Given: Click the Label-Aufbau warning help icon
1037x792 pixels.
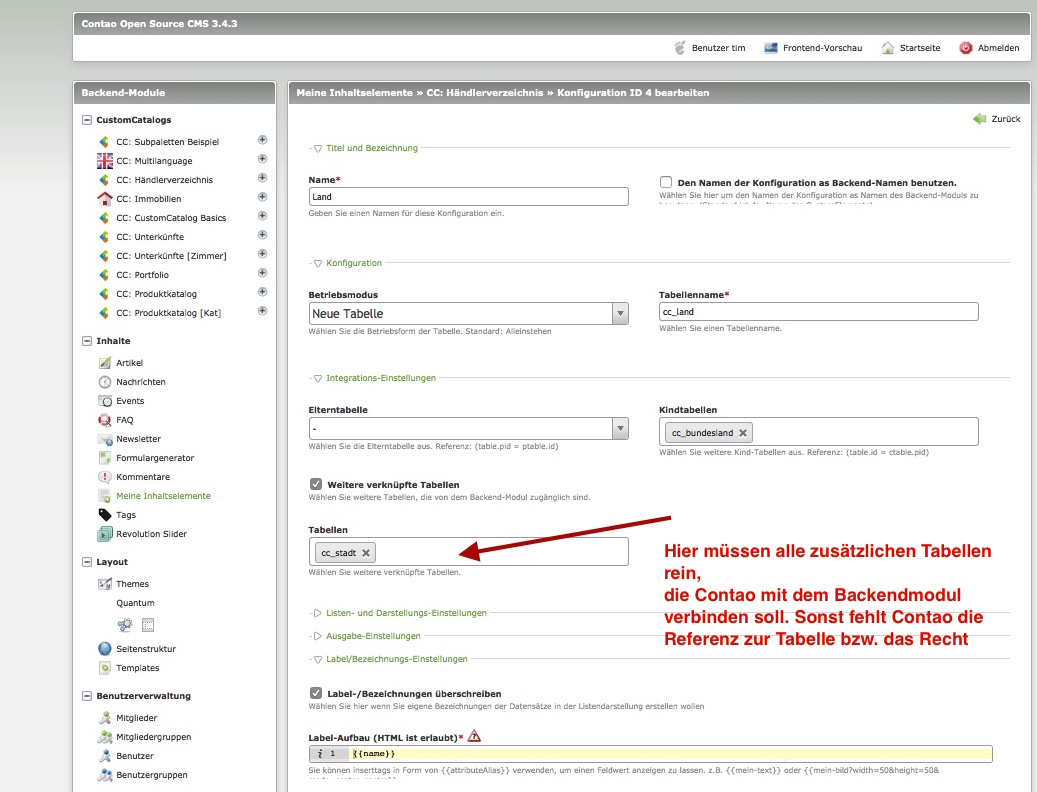Looking at the screenshot, I should click(x=475, y=736).
